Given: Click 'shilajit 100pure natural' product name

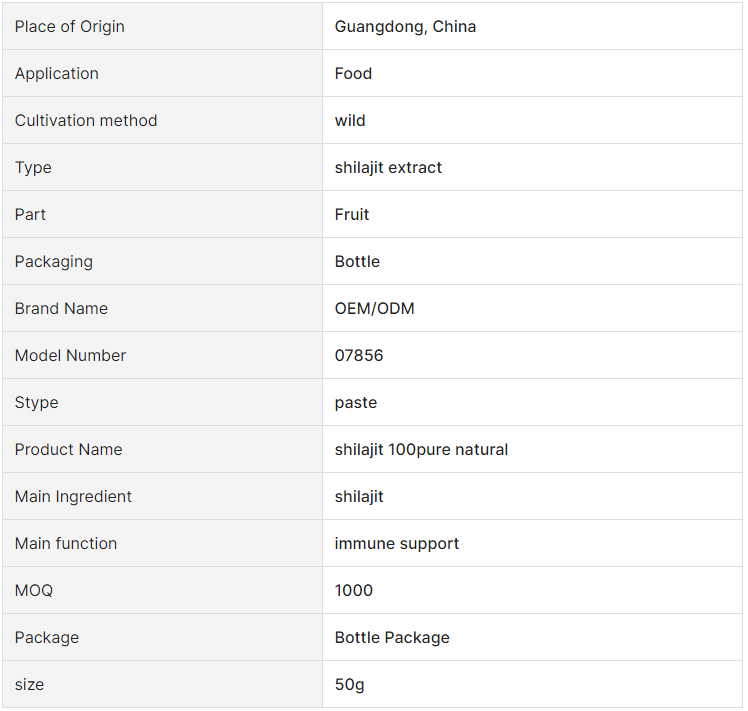Looking at the screenshot, I should (x=421, y=450).
